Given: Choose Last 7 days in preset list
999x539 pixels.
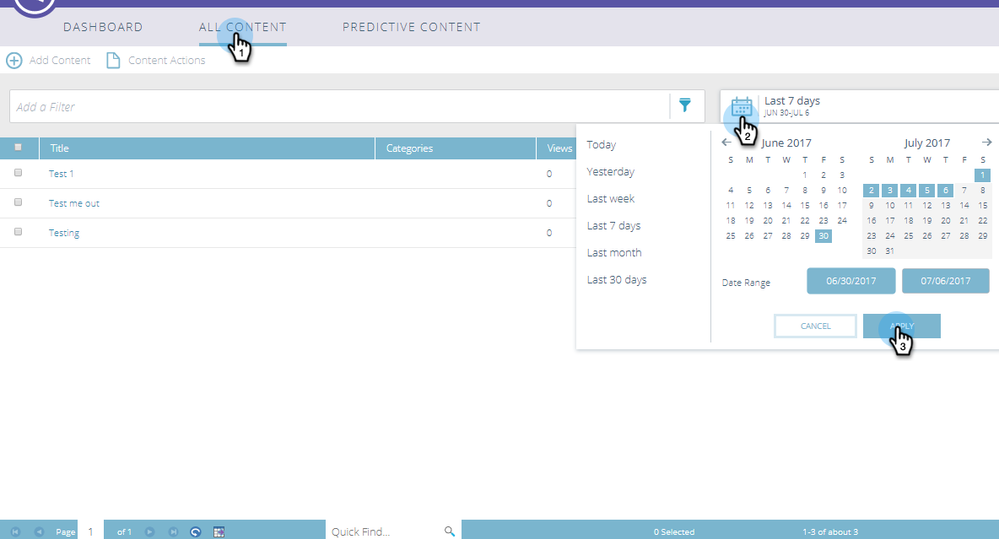Looking at the screenshot, I should 614,226.
